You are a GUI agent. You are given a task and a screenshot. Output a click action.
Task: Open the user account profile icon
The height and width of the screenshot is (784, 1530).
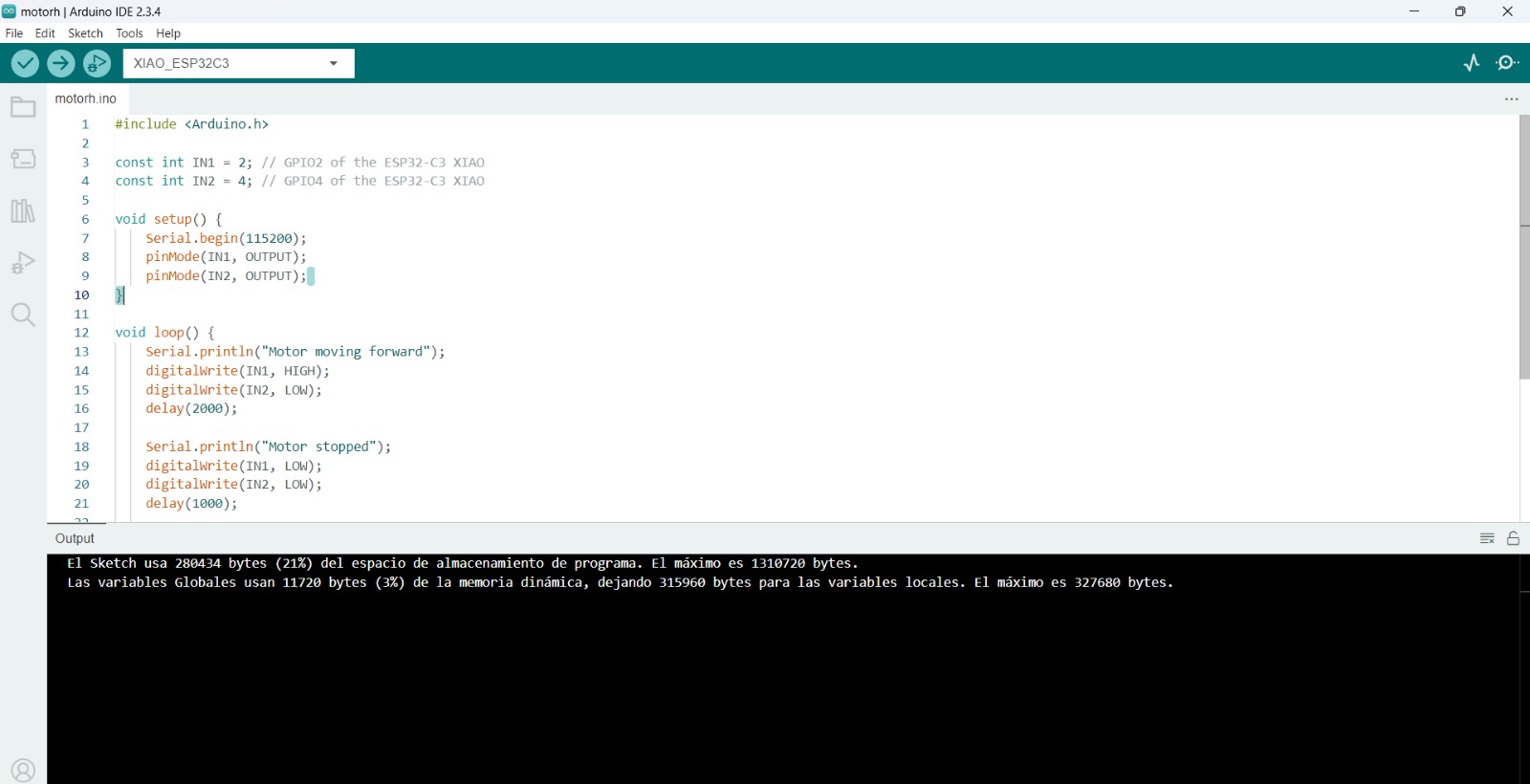click(23, 770)
